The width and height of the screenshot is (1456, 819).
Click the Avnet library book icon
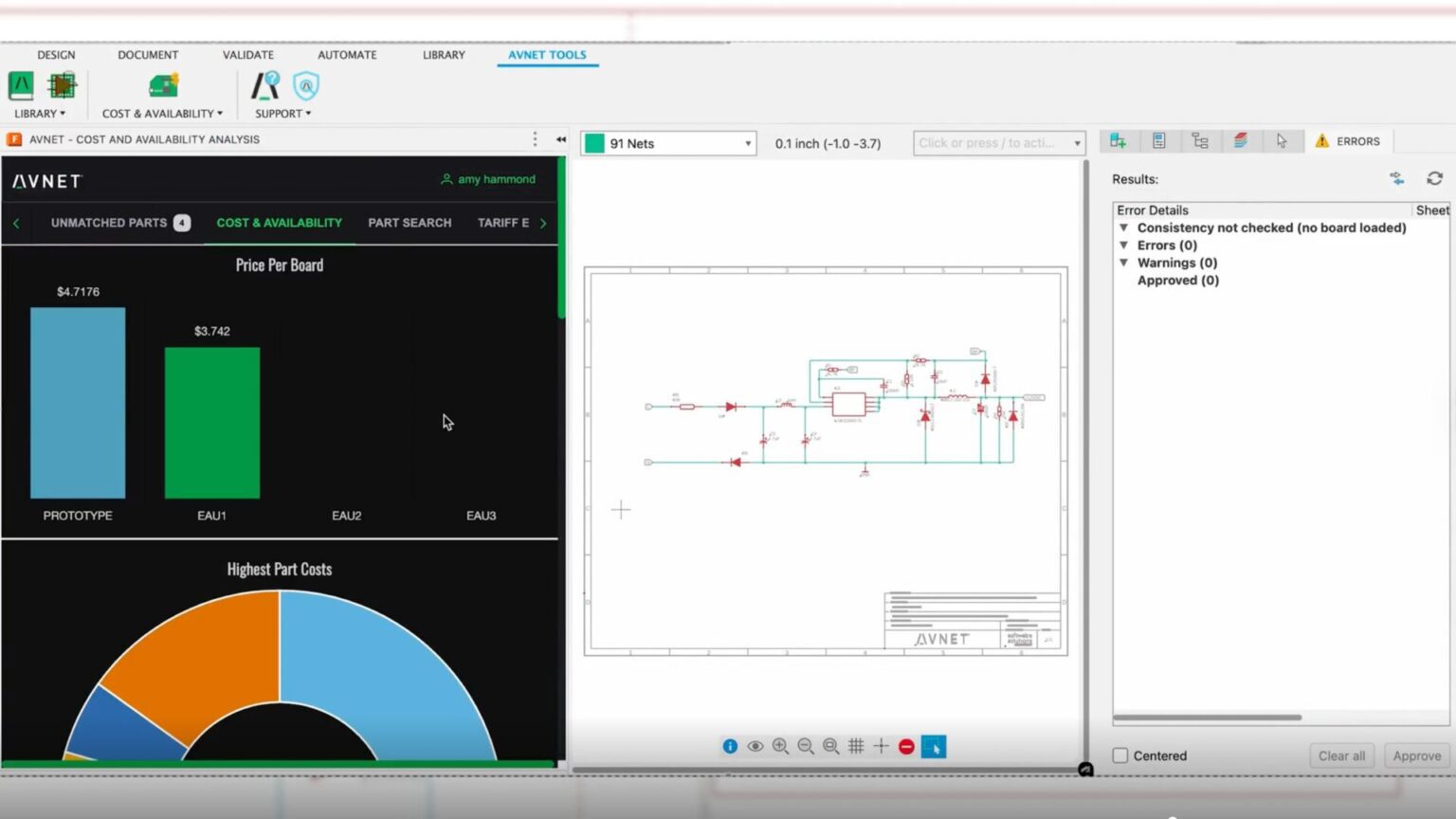pos(21,86)
